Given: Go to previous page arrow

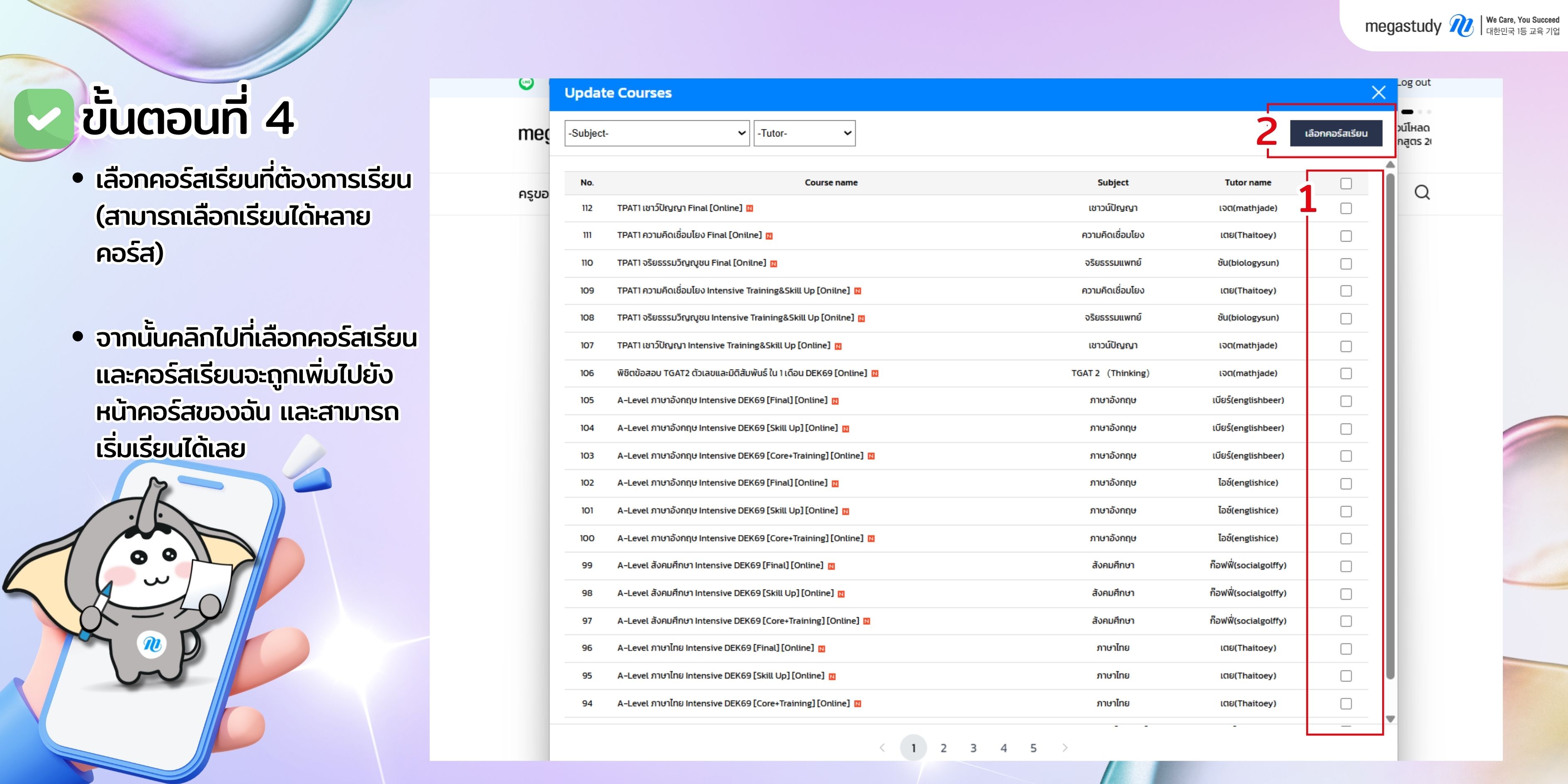Looking at the screenshot, I should pos(882,747).
